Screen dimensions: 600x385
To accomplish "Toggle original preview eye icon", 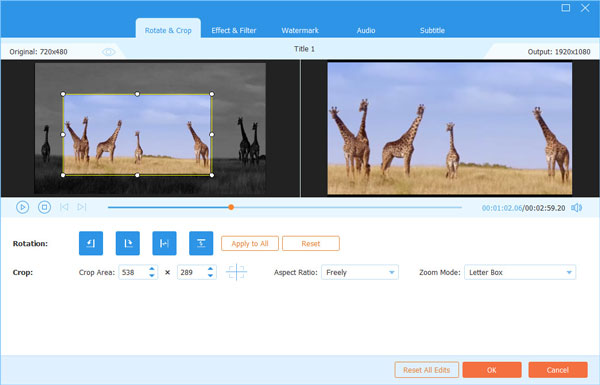I will 109,52.
